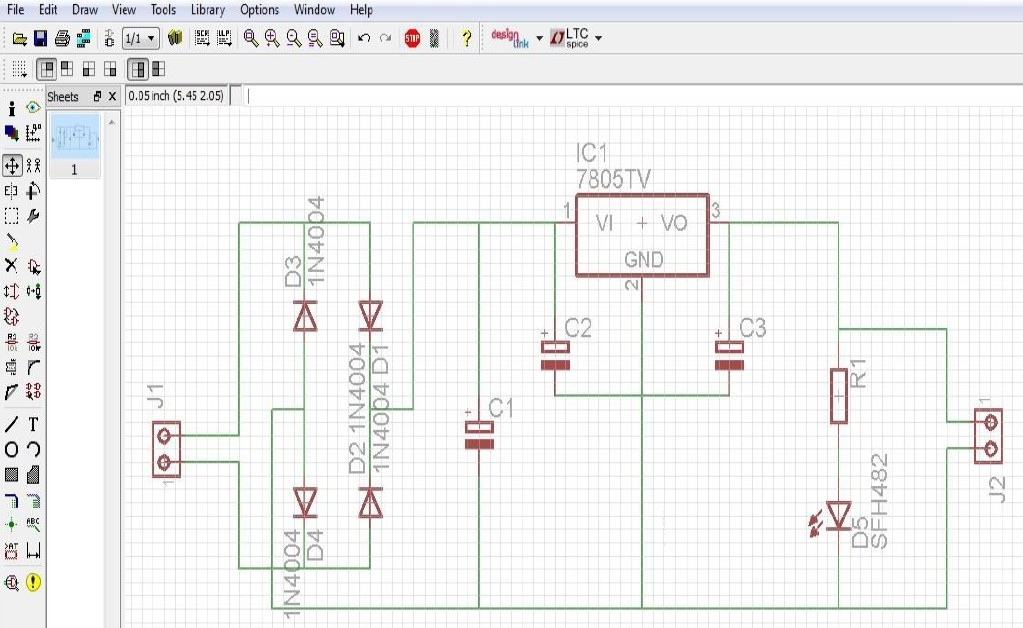The width and height of the screenshot is (1023, 628).
Task: Choose the Circle drawing tool
Action: point(12,450)
